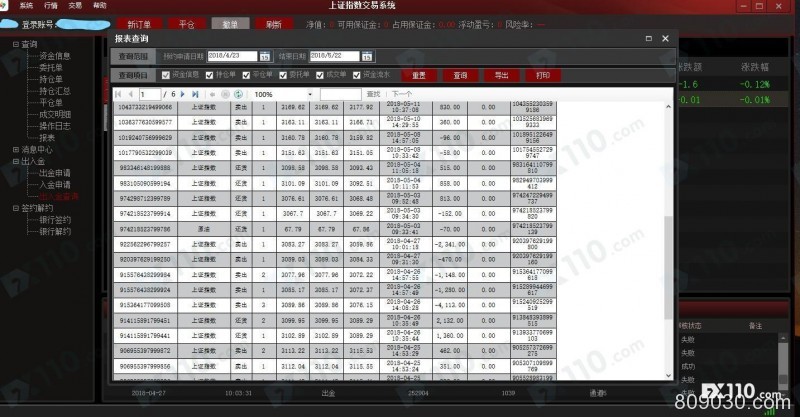Stop report rendering icon
The width and height of the screenshot is (800, 417).
pyautogui.click(x=225, y=94)
